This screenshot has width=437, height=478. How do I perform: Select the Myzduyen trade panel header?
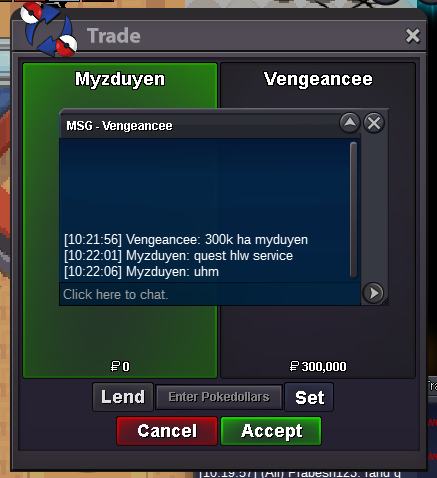tap(120, 79)
